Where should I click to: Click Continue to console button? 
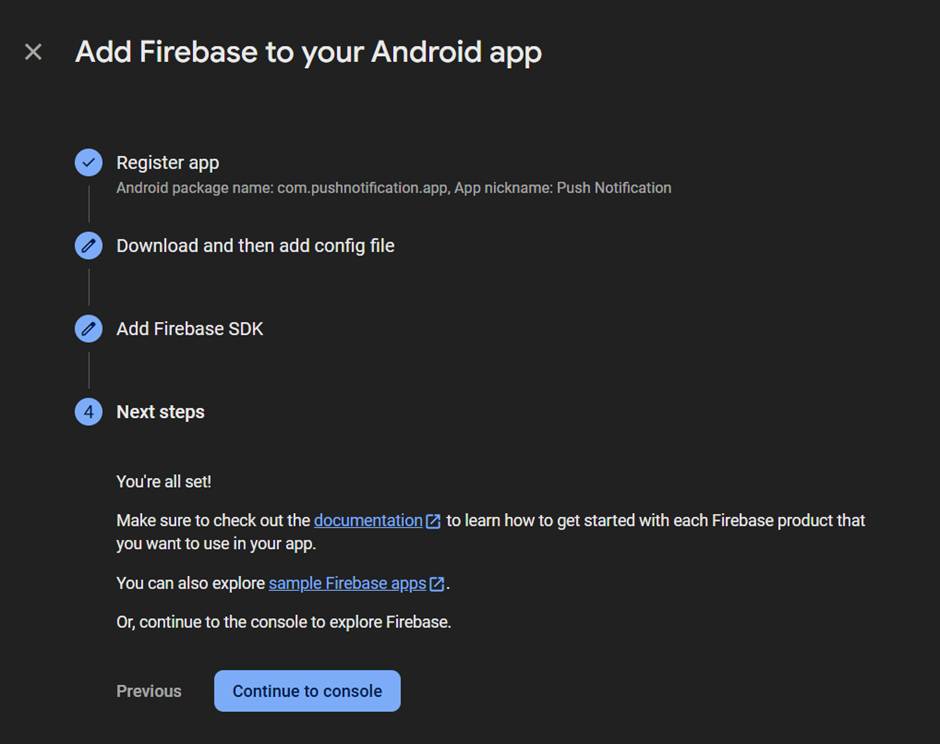(x=307, y=691)
